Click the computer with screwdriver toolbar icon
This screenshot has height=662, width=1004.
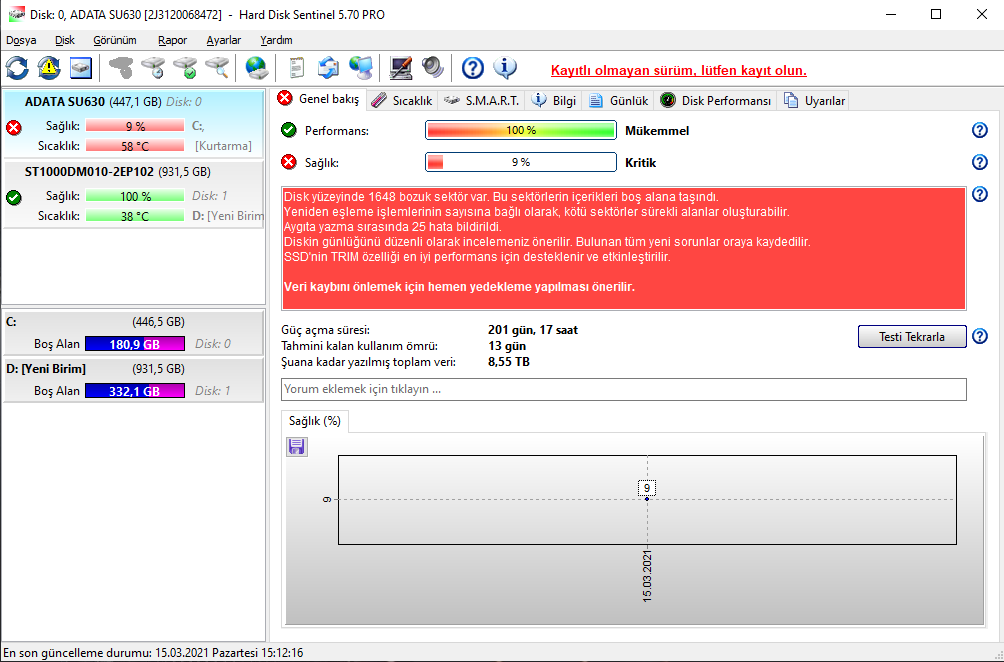[x=401, y=68]
